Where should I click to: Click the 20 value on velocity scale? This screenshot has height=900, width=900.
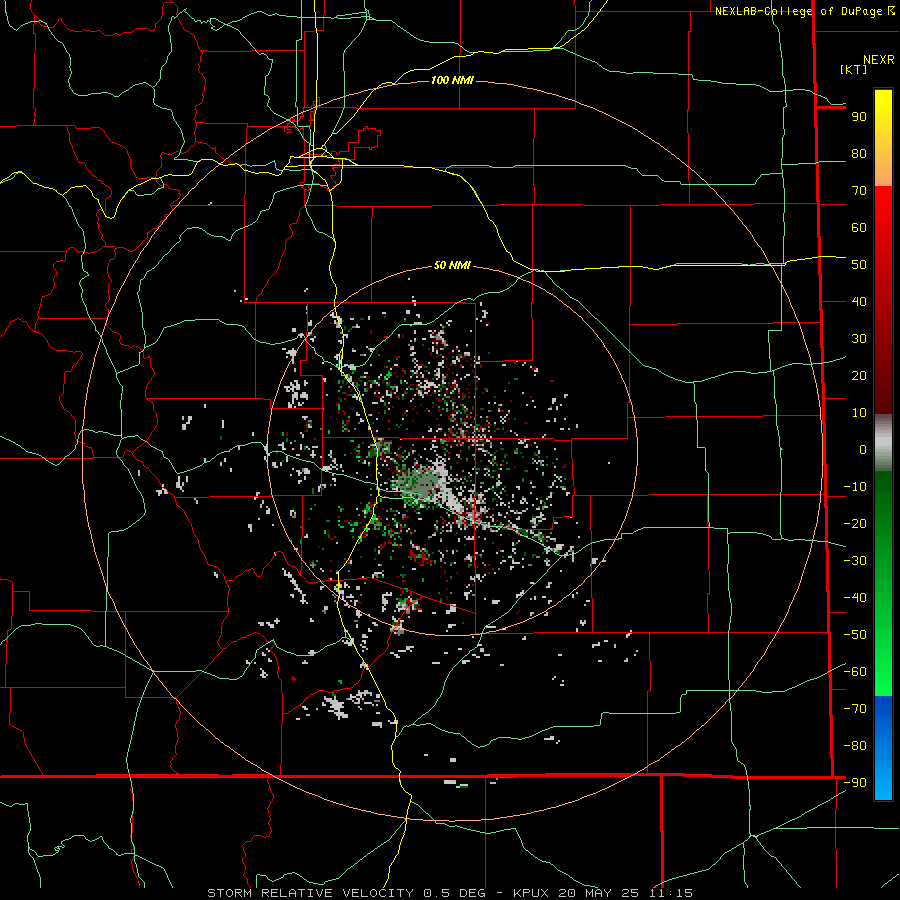859,376
